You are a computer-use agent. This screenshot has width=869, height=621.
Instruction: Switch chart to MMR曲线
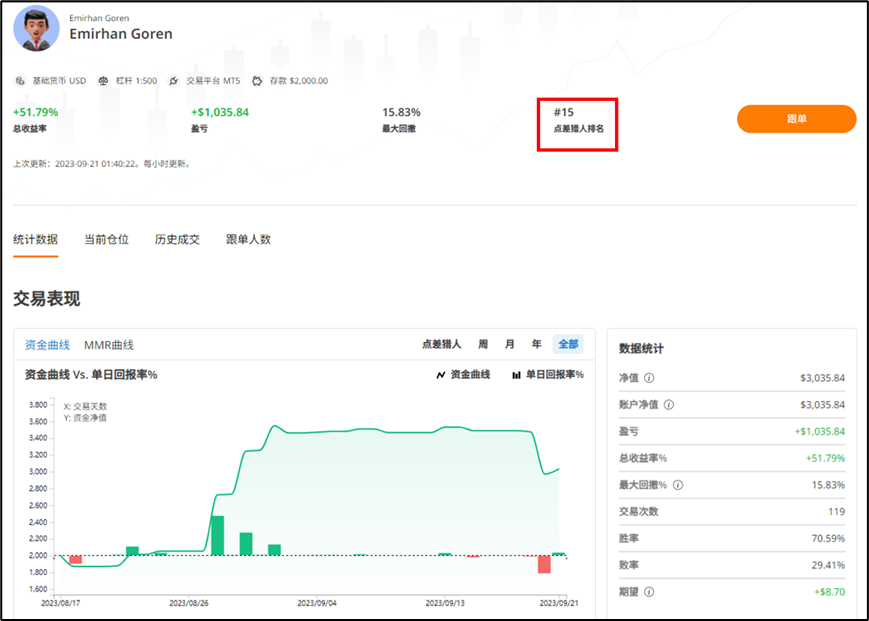(x=110, y=344)
